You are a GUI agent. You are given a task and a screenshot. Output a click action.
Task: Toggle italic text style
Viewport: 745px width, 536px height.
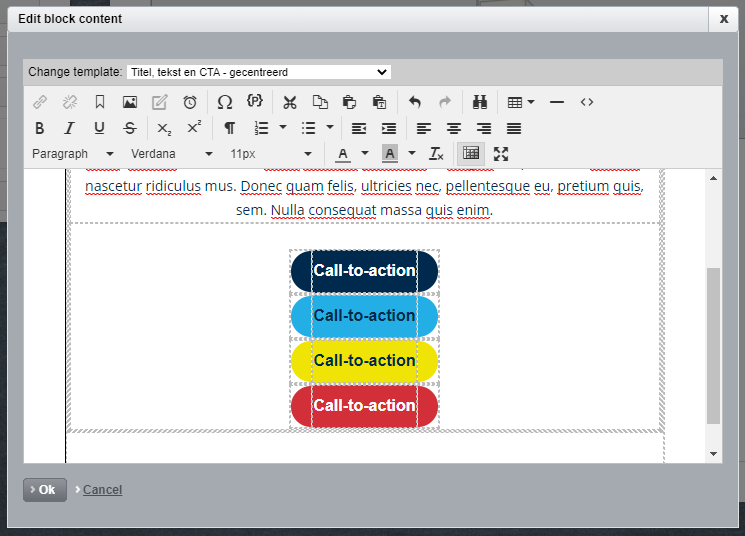[69, 128]
